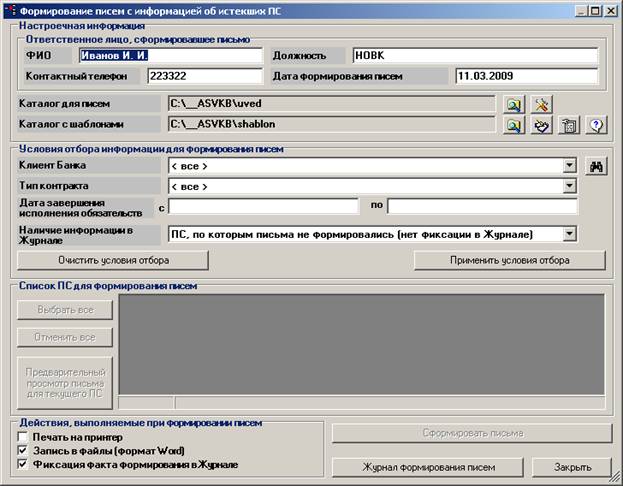
Task: Click the edit templates icon with pencil
Action: [541, 125]
